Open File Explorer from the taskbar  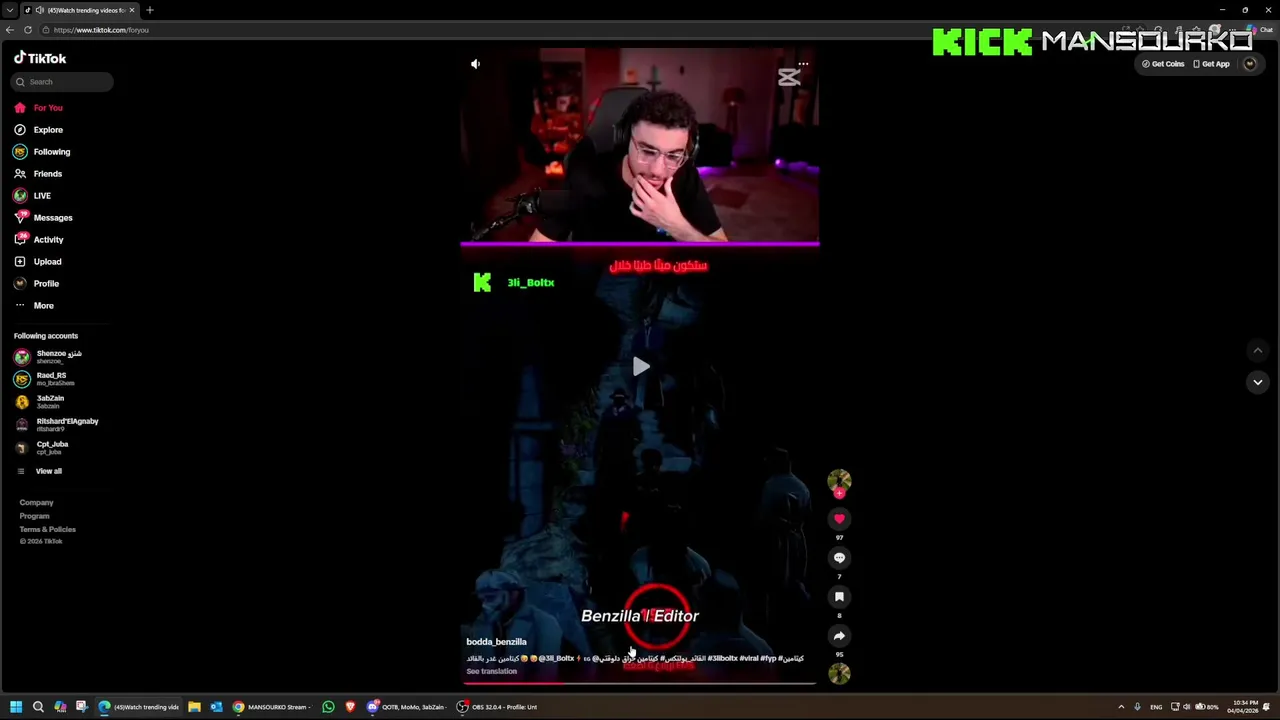[x=194, y=707]
